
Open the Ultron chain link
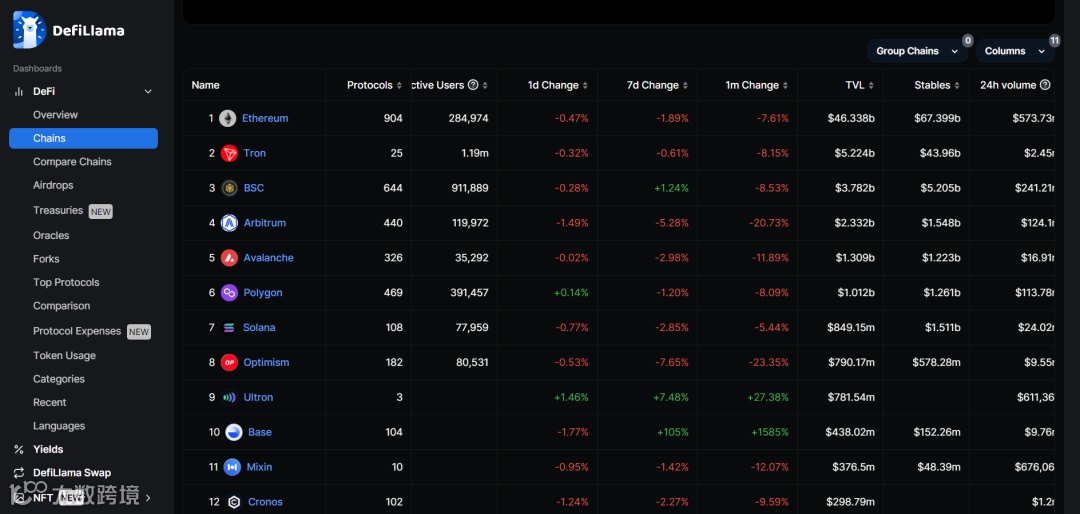(x=258, y=398)
